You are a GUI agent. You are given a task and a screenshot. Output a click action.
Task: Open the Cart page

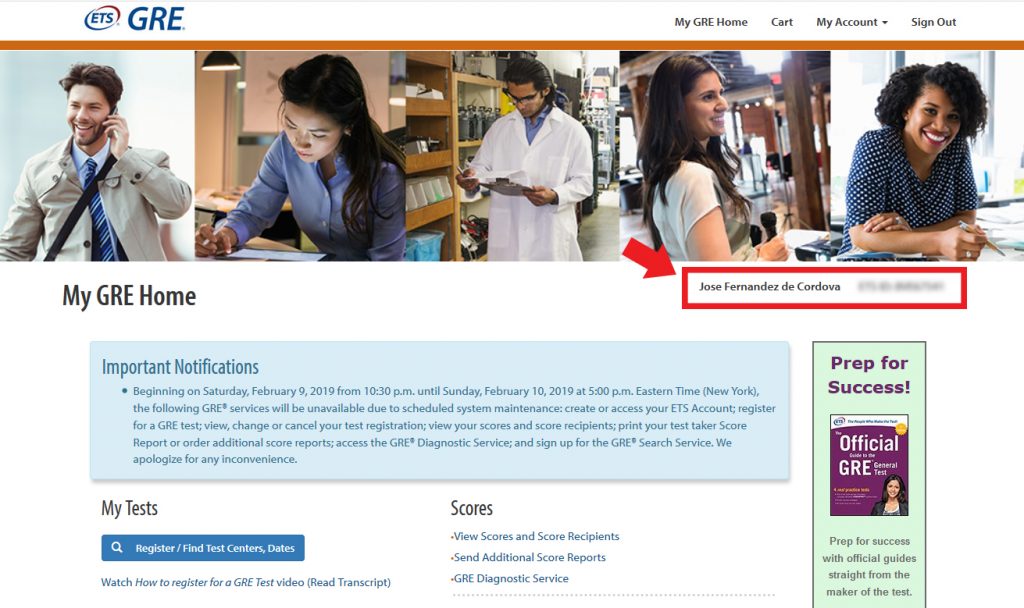pos(782,22)
